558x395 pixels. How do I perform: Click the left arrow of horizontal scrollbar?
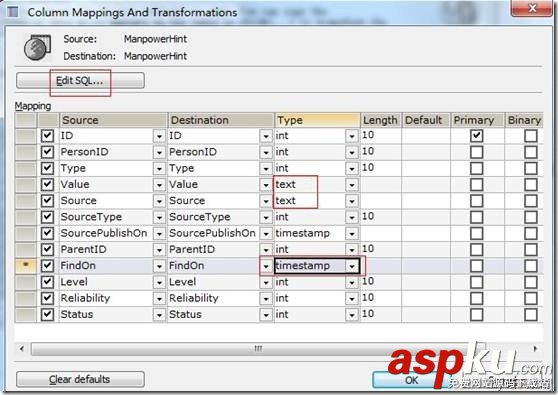22,348
